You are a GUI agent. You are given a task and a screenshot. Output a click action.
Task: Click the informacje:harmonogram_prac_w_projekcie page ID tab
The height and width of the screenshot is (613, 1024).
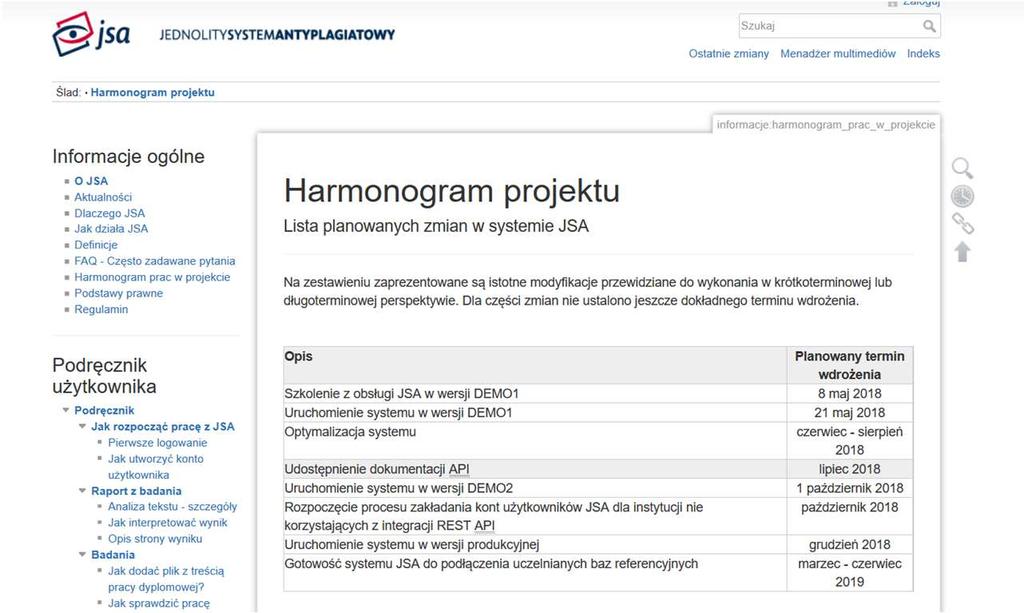pyautogui.click(x=825, y=124)
